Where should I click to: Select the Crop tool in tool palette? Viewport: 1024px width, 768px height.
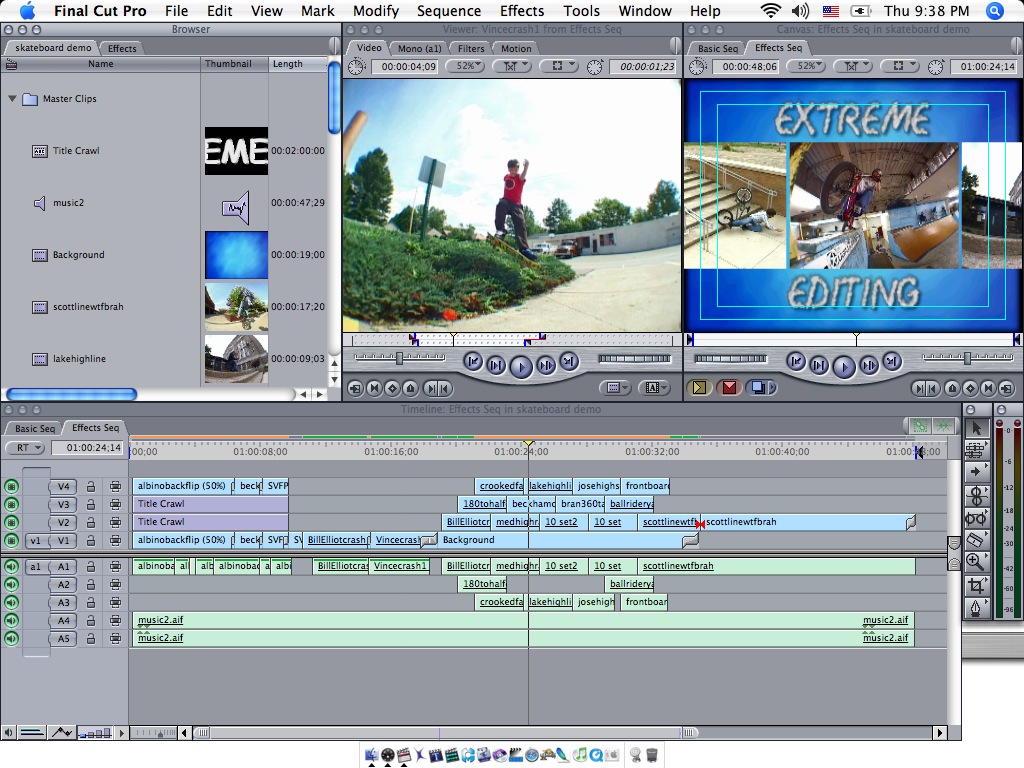976,585
